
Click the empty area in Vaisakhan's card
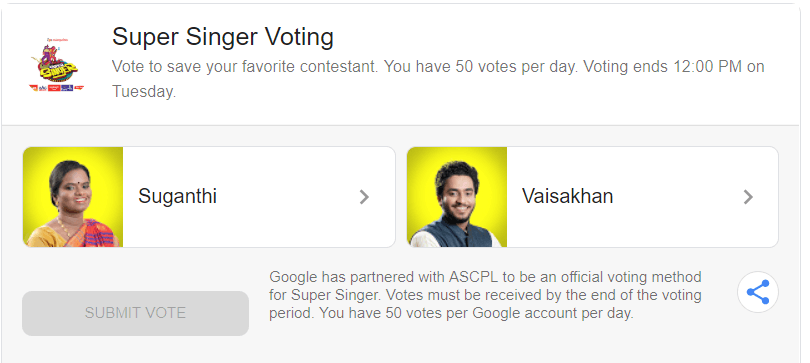(x=677, y=197)
